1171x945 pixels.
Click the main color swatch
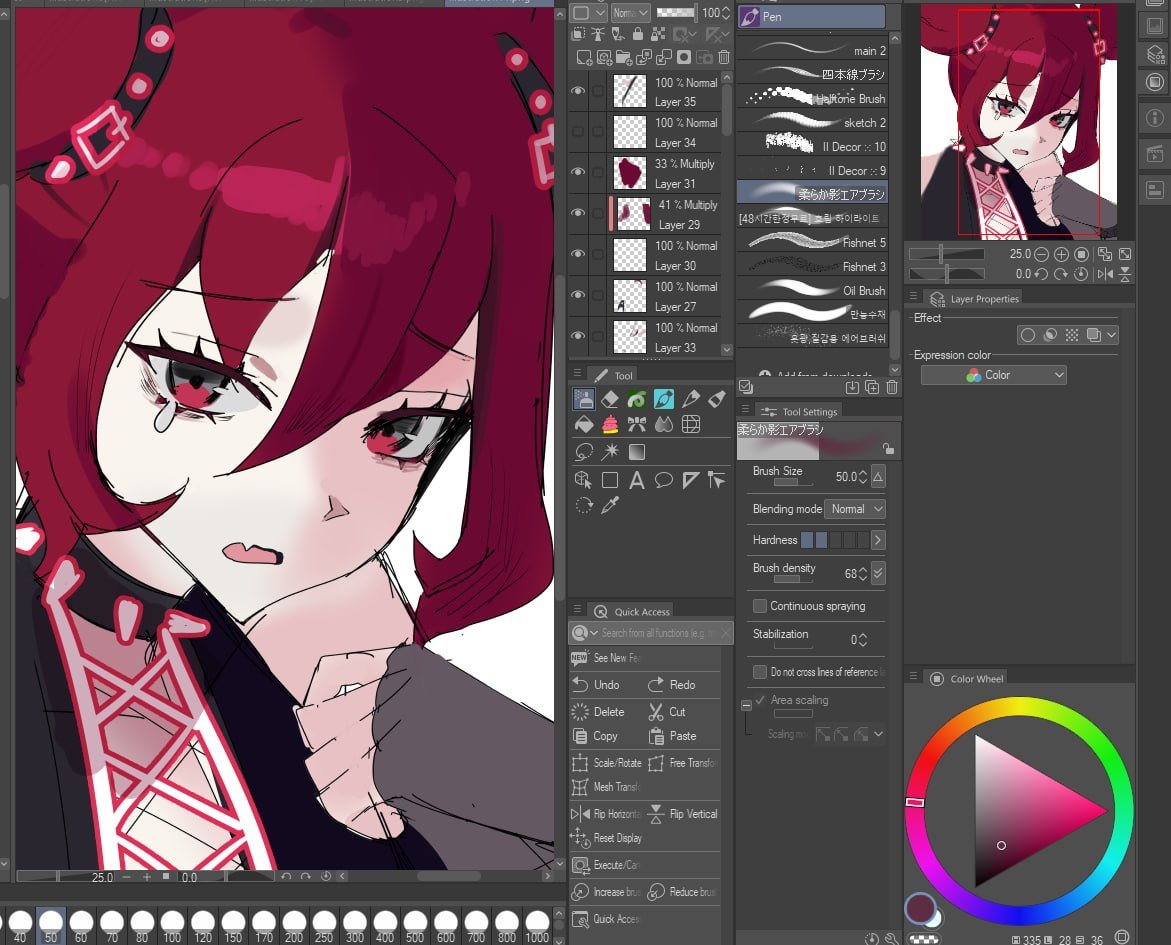(920, 908)
